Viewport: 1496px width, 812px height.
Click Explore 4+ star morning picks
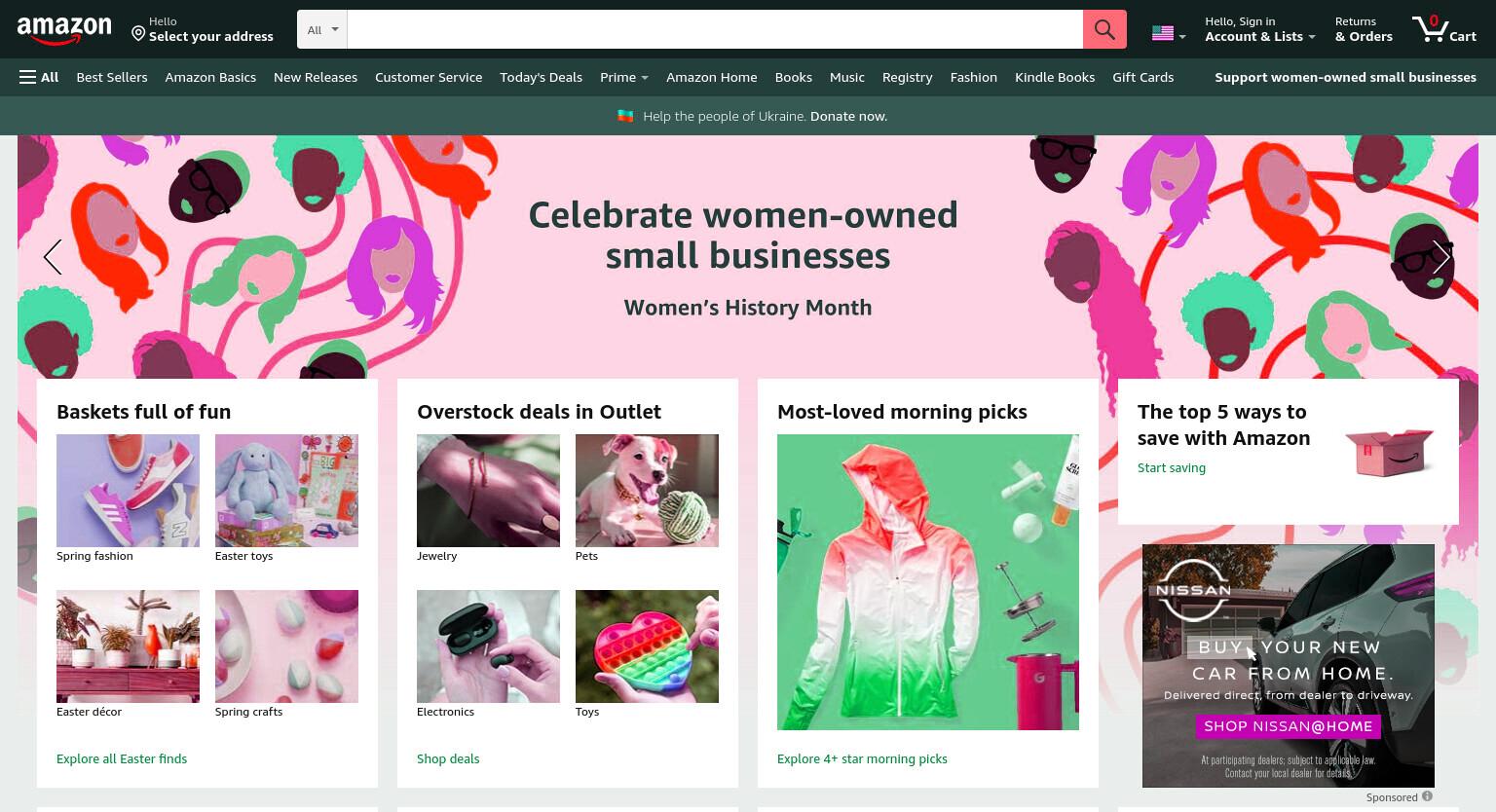coord(862,758)
